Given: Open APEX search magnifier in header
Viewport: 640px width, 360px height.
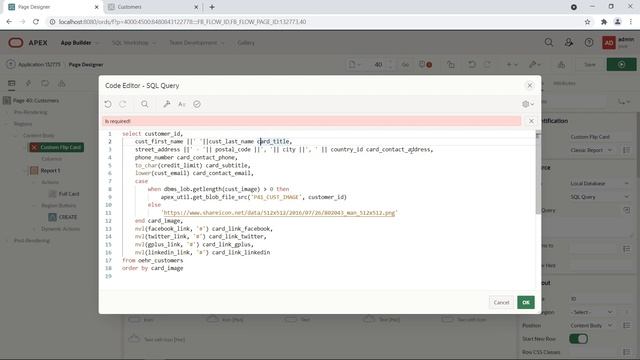Looking at the screenshot, I should tap(549, 42).
